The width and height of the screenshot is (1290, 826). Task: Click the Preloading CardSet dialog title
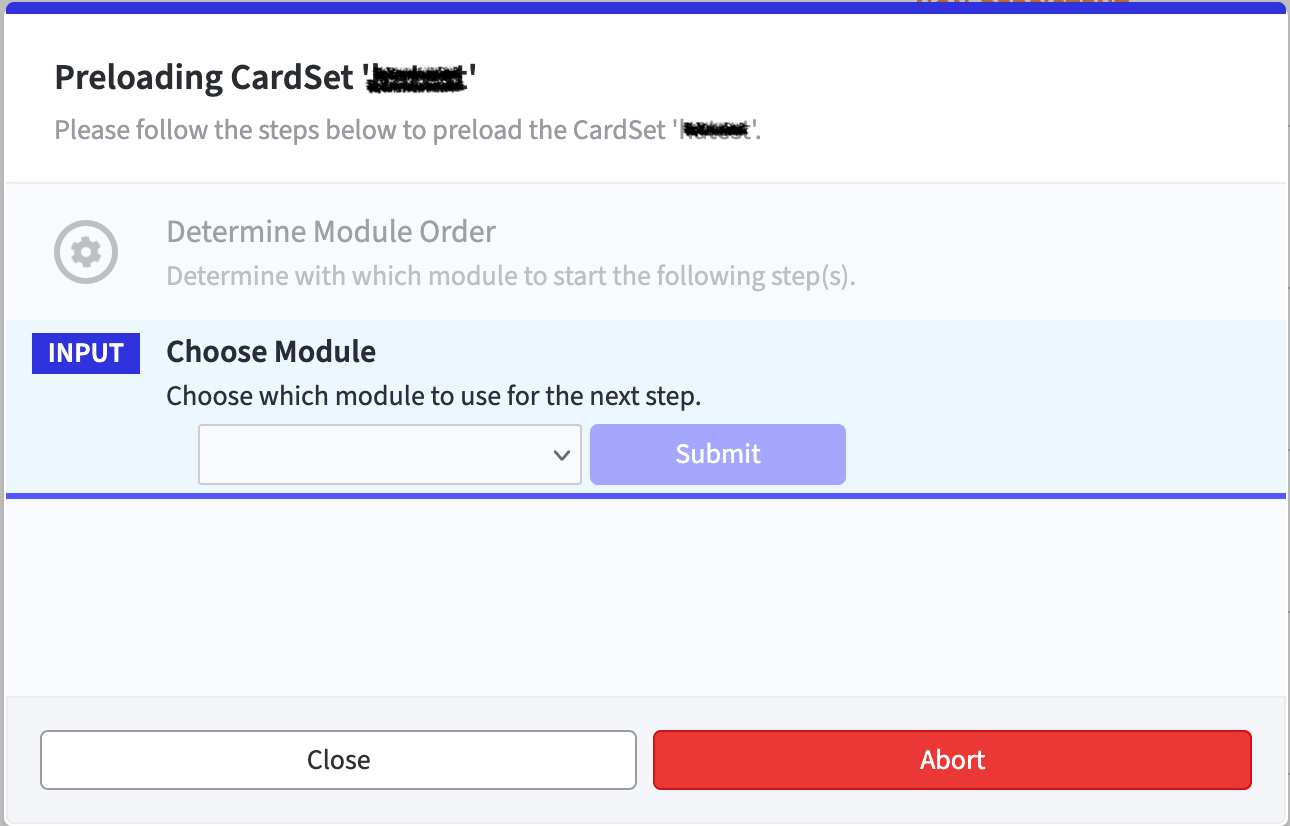pos(265,76)
